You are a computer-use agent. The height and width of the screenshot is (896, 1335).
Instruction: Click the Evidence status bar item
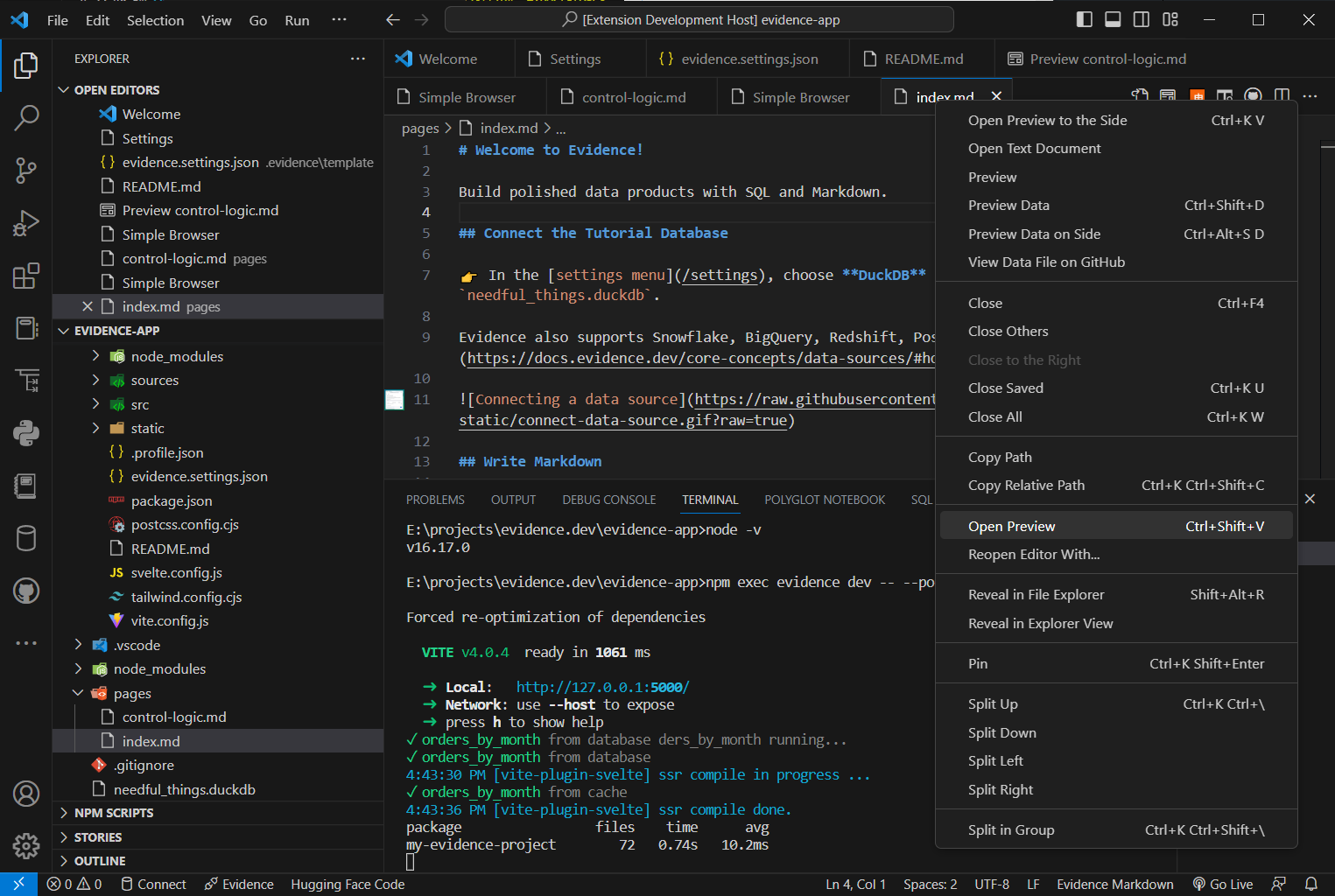tap(238, 884)
